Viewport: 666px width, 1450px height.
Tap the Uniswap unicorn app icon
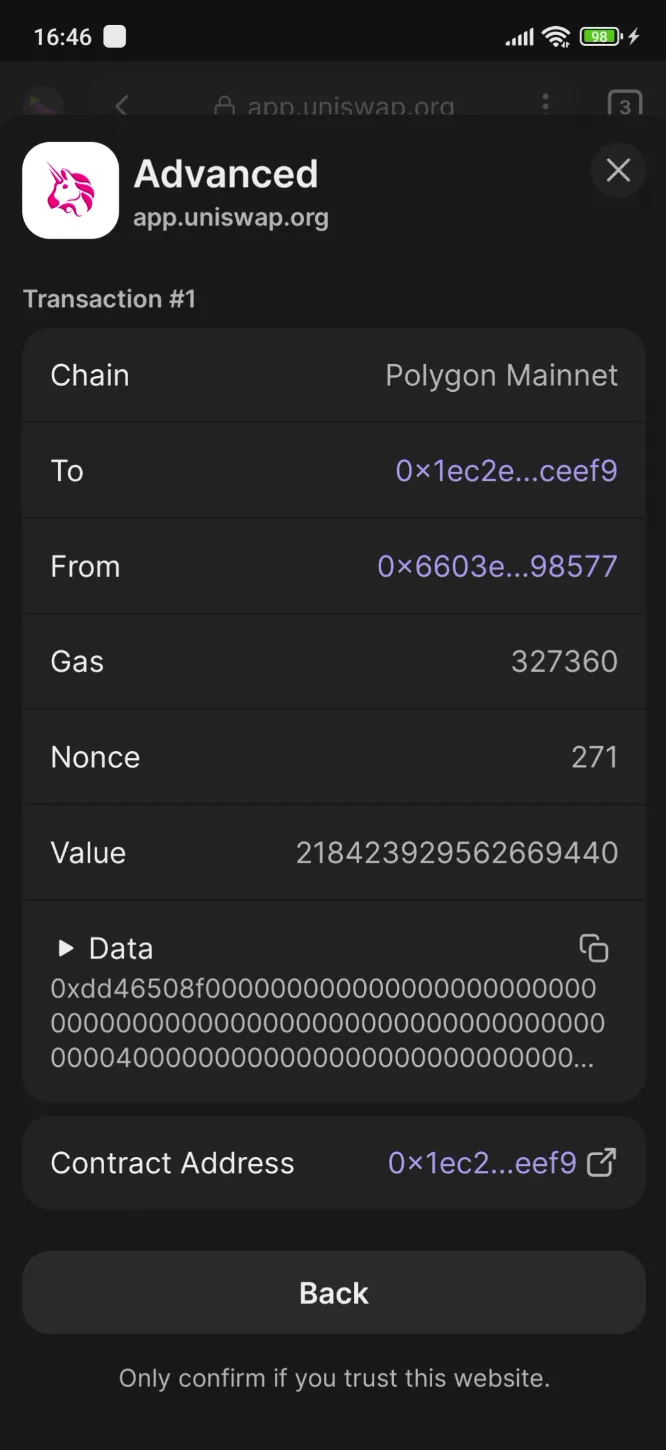(70, 190)
